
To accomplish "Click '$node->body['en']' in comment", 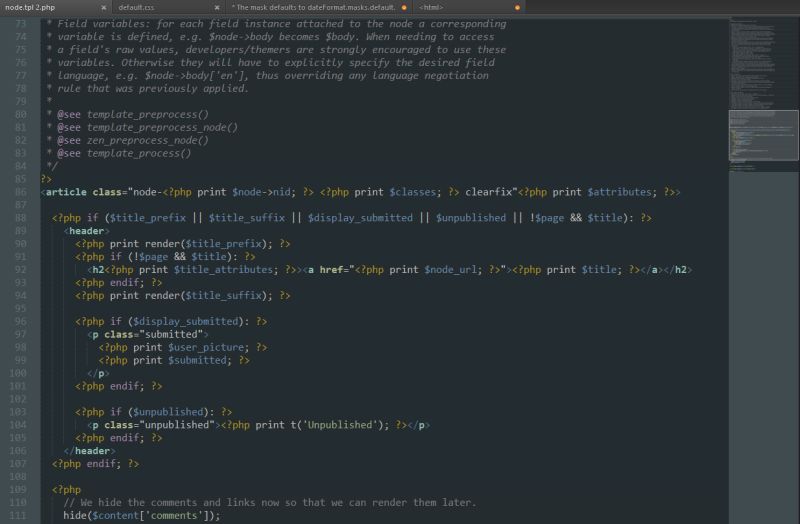I will [x=197, y=76].
